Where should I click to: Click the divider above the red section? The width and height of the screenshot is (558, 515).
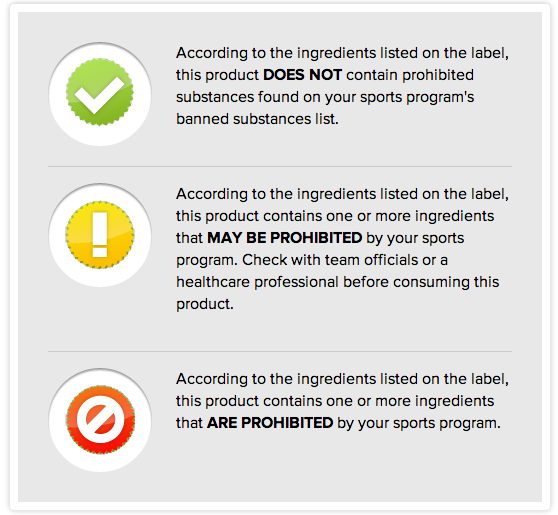280,351
